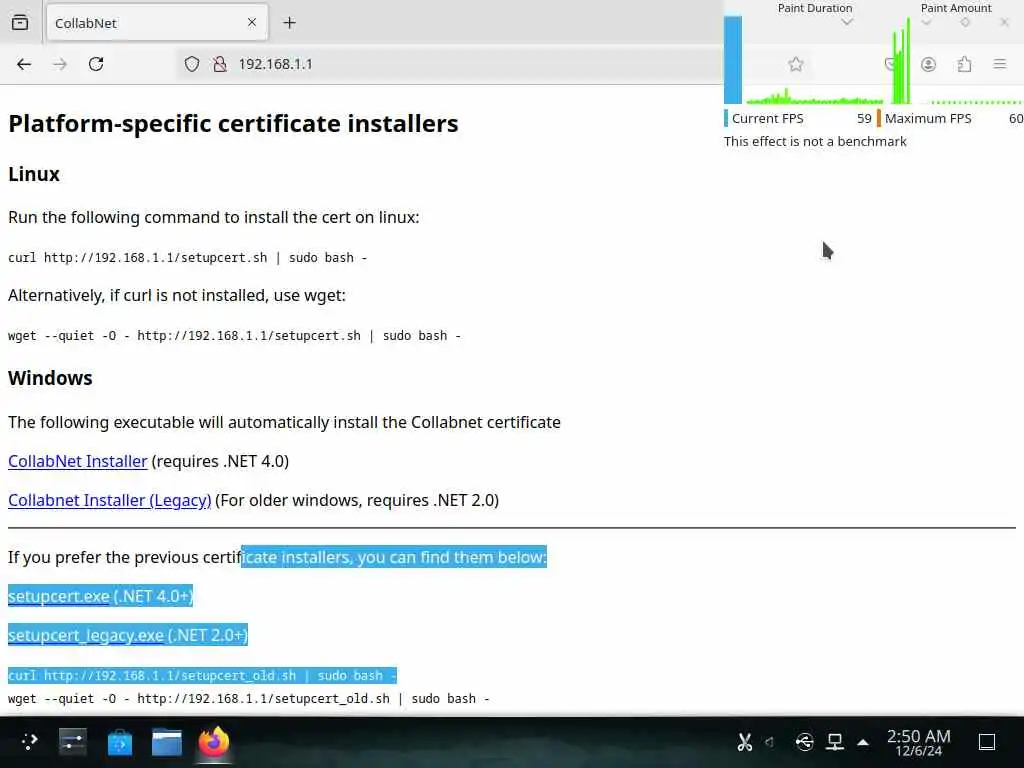Viewport: 1024px width, 768px height.
Task: Click the wget setupcert.sh command line
Action: click(234, 336)
